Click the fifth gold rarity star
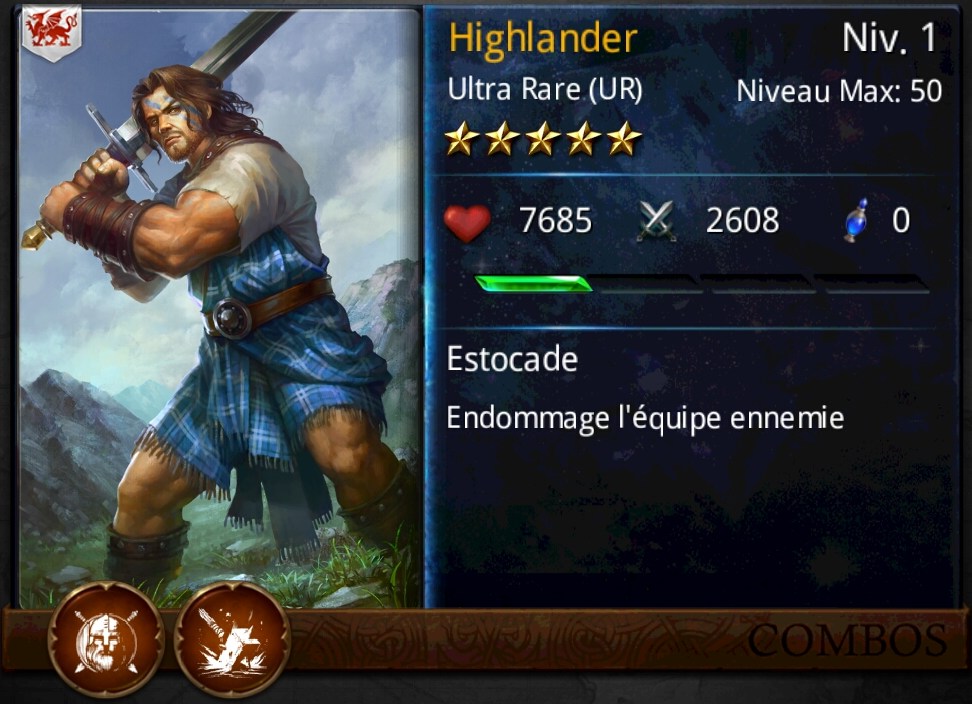 [624, 138]
